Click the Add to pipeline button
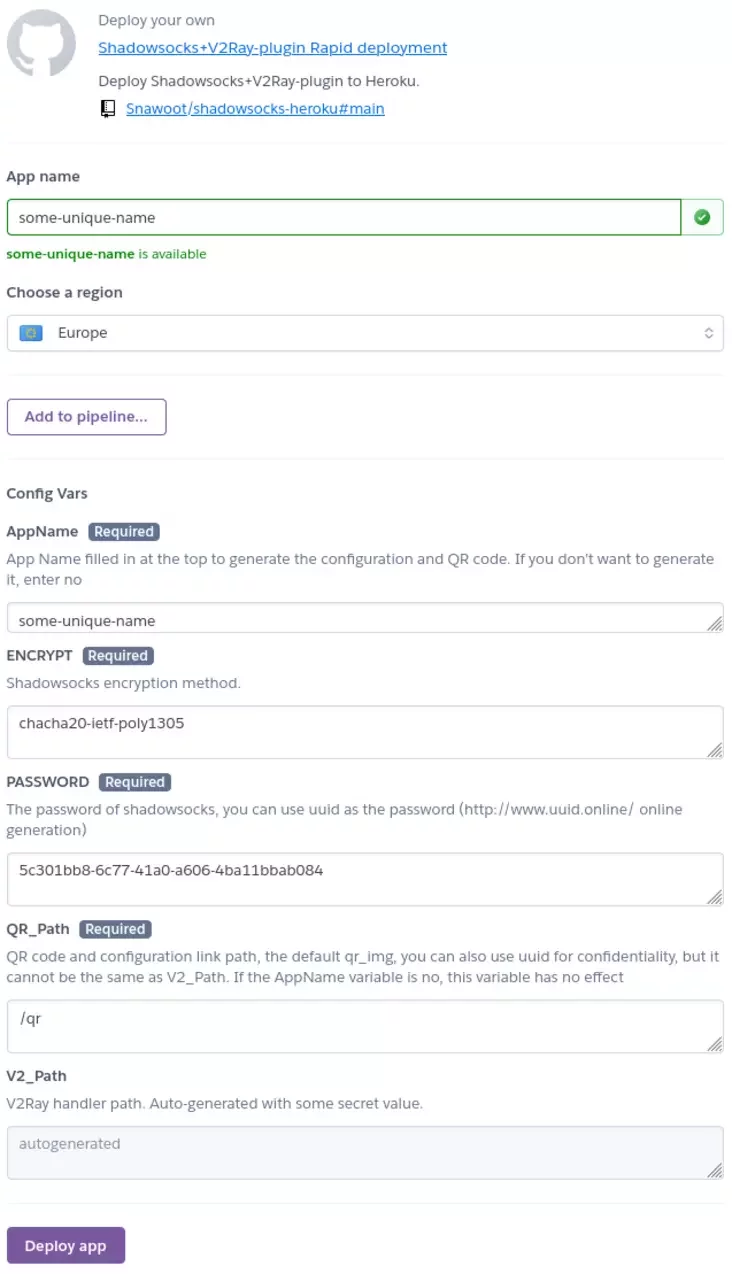This screenshot has height=1274, width=732. coord(86,417)
